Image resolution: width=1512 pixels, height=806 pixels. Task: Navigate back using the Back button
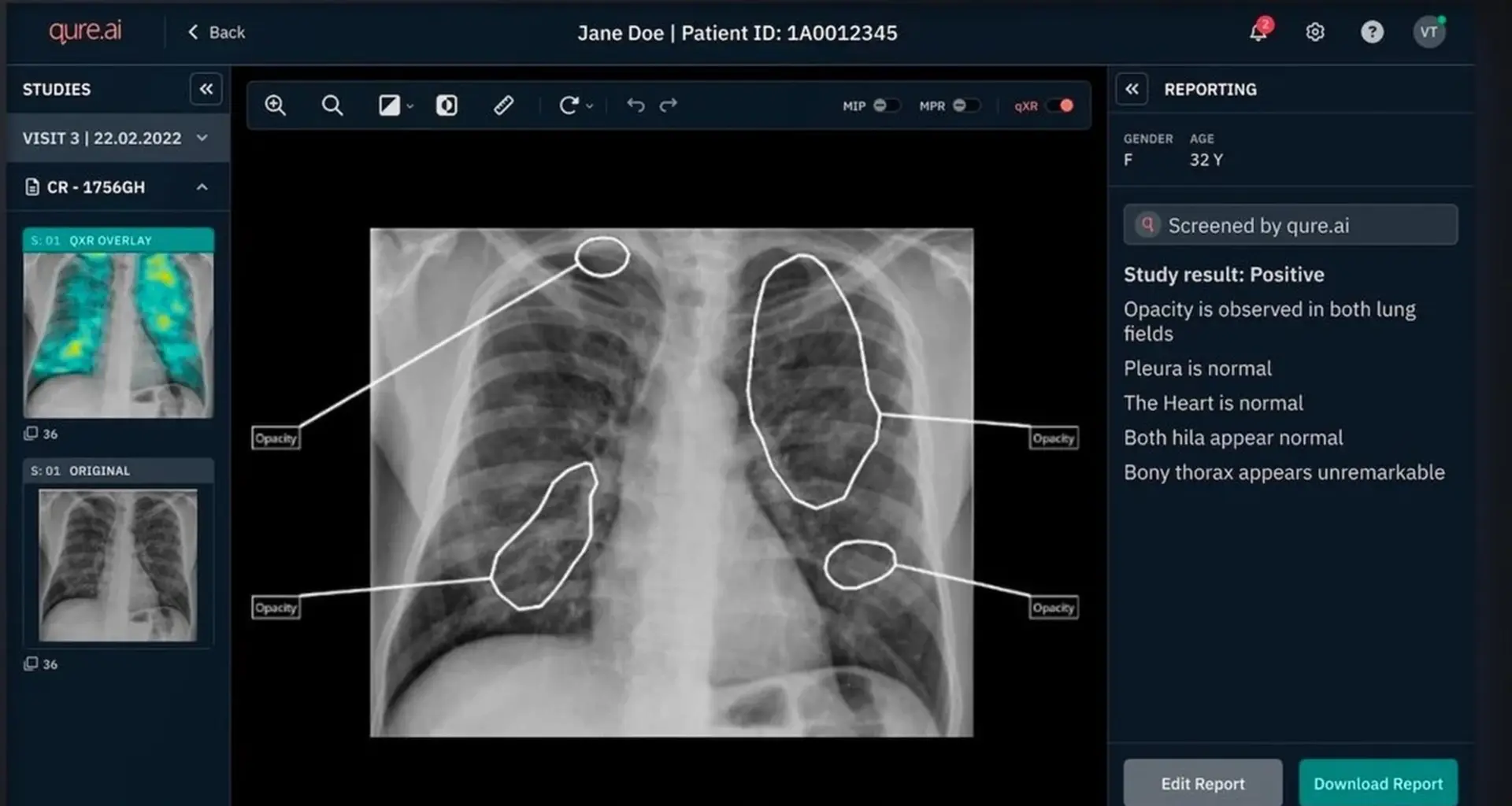click(215, 32)
